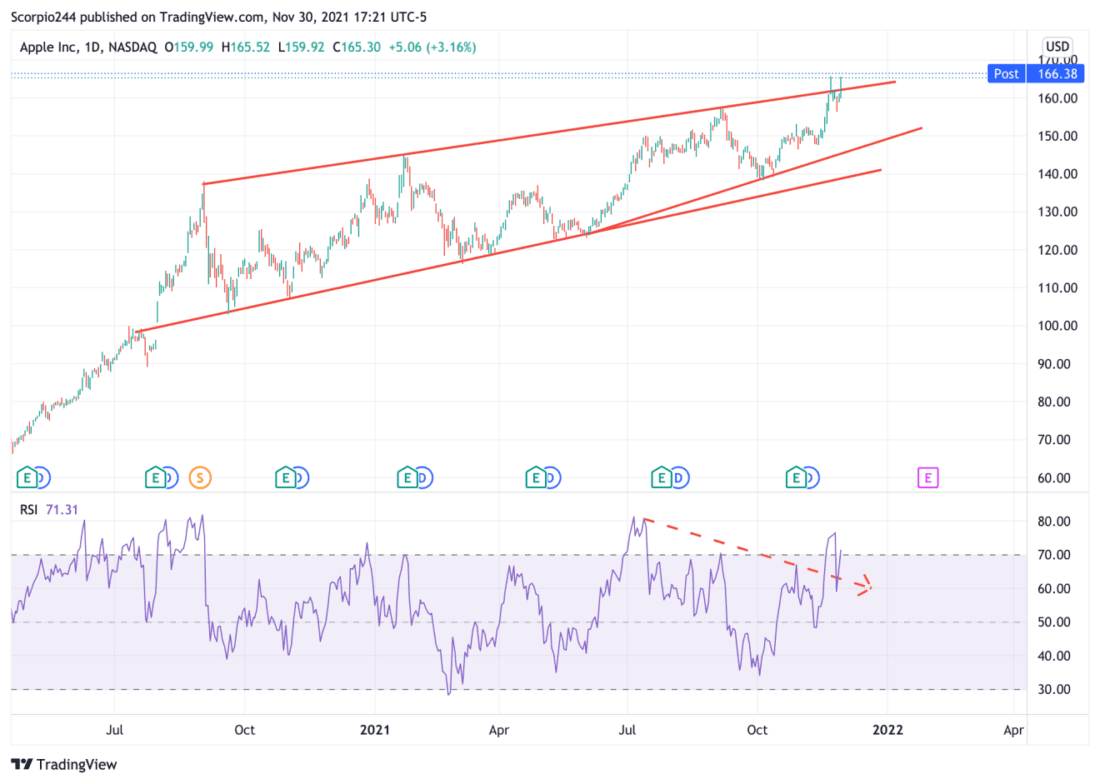Click the 2021 label on time axis
Image resolution: width=1100 pixels, height=784 pixels.
(x=374, y=729)
